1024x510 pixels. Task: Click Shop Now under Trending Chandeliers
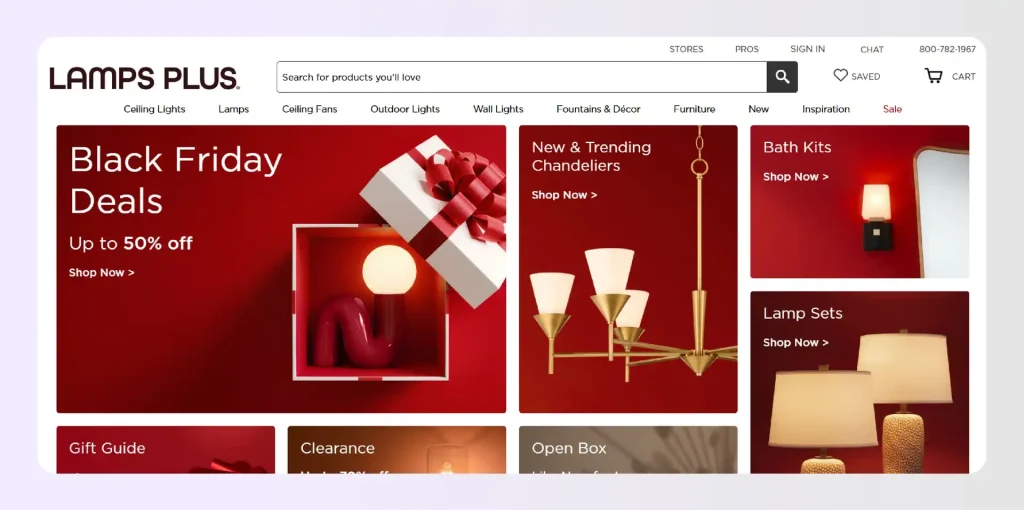coord(564,195)
